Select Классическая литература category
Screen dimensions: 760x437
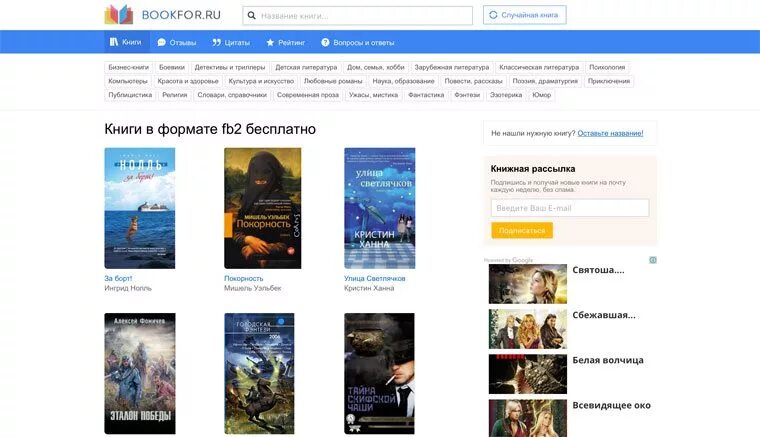[539, 67]
